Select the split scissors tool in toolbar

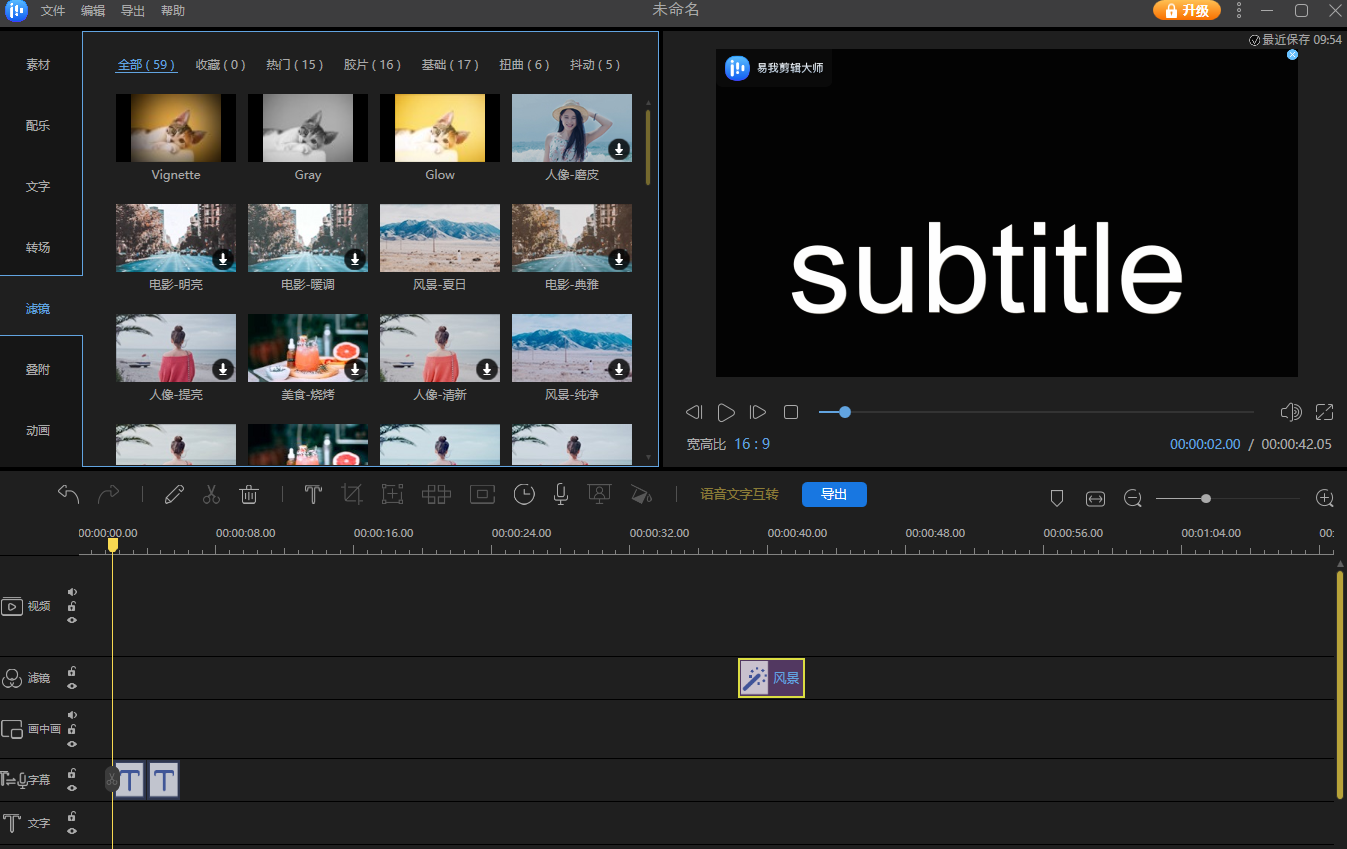click(211, 495)
